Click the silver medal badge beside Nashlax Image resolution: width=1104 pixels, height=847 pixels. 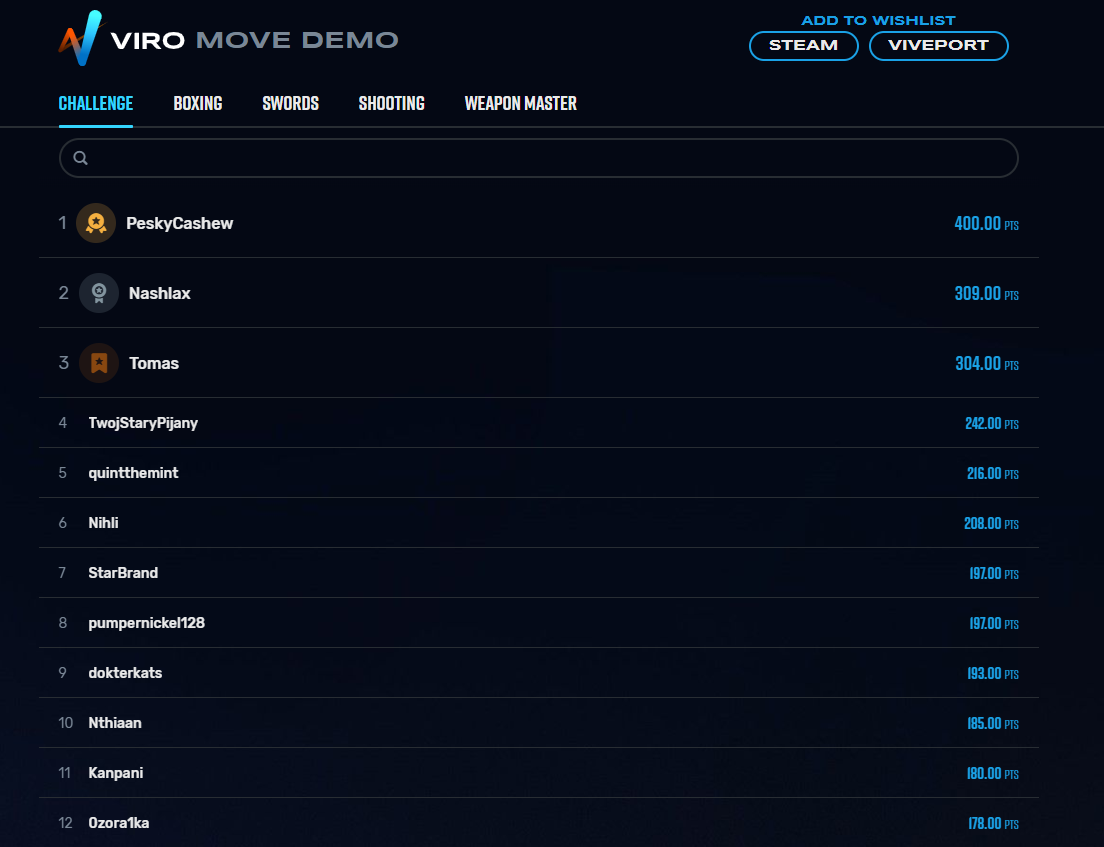(98, 293)
